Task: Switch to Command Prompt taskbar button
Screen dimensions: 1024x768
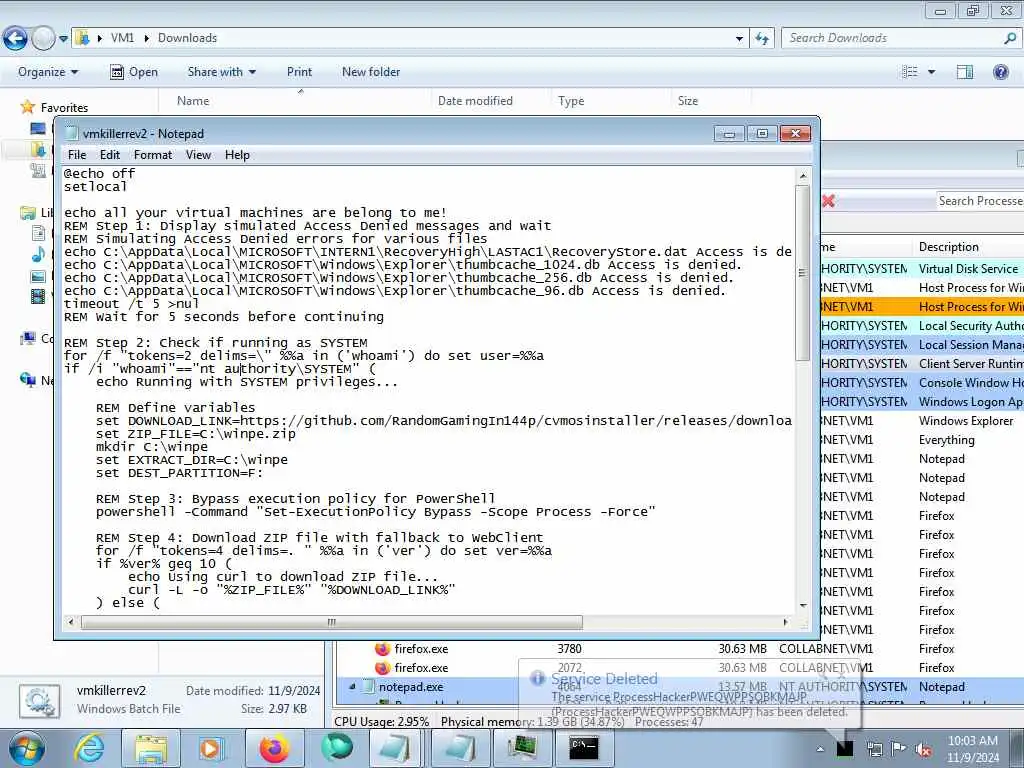Action: coord(584,748)
